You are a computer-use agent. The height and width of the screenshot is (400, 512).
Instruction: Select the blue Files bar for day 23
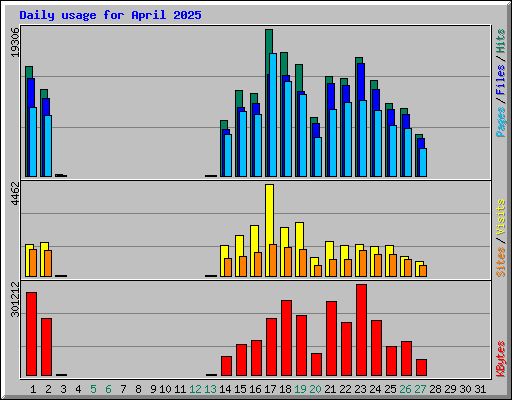pyautogui.click(x=361, y=82)
